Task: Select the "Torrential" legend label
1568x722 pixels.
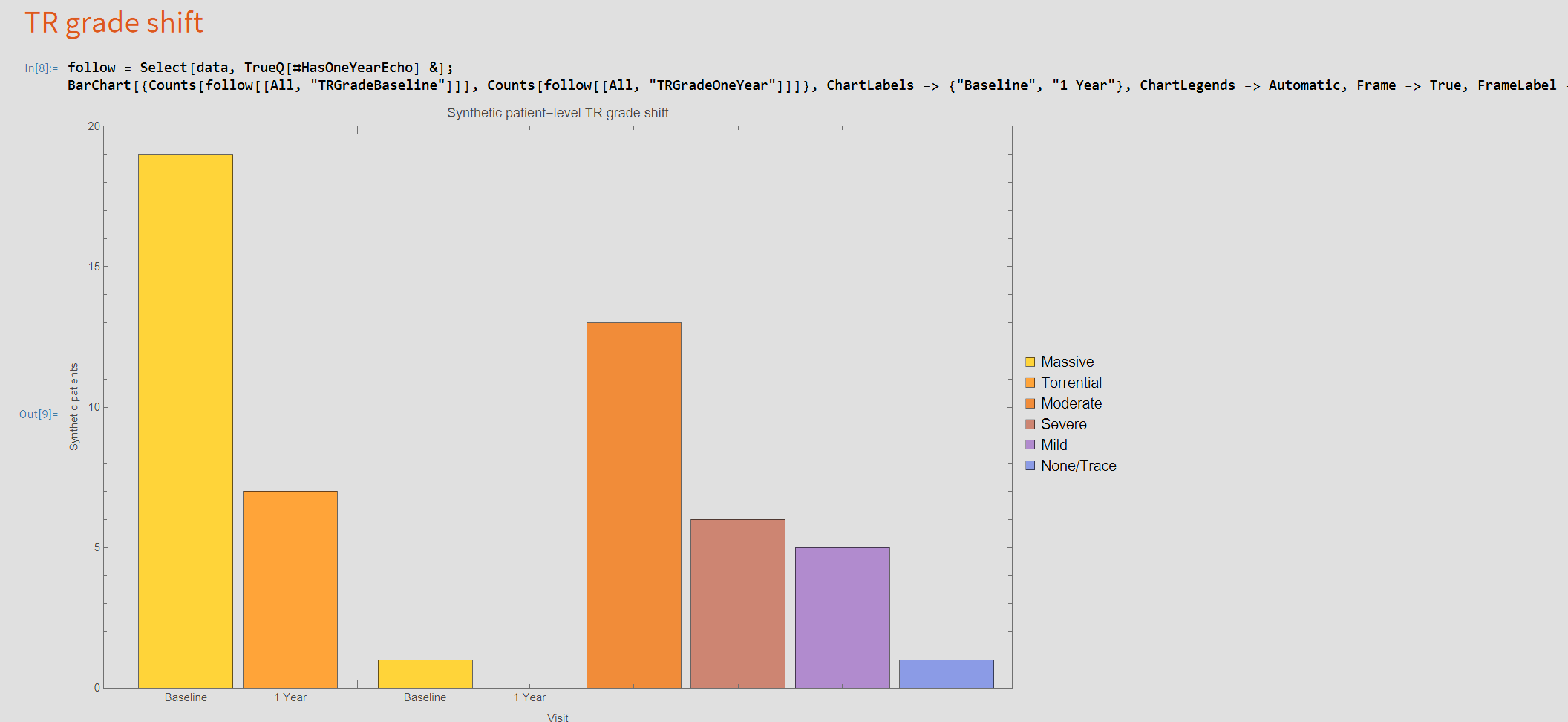Action: [x=1071, y=383]
